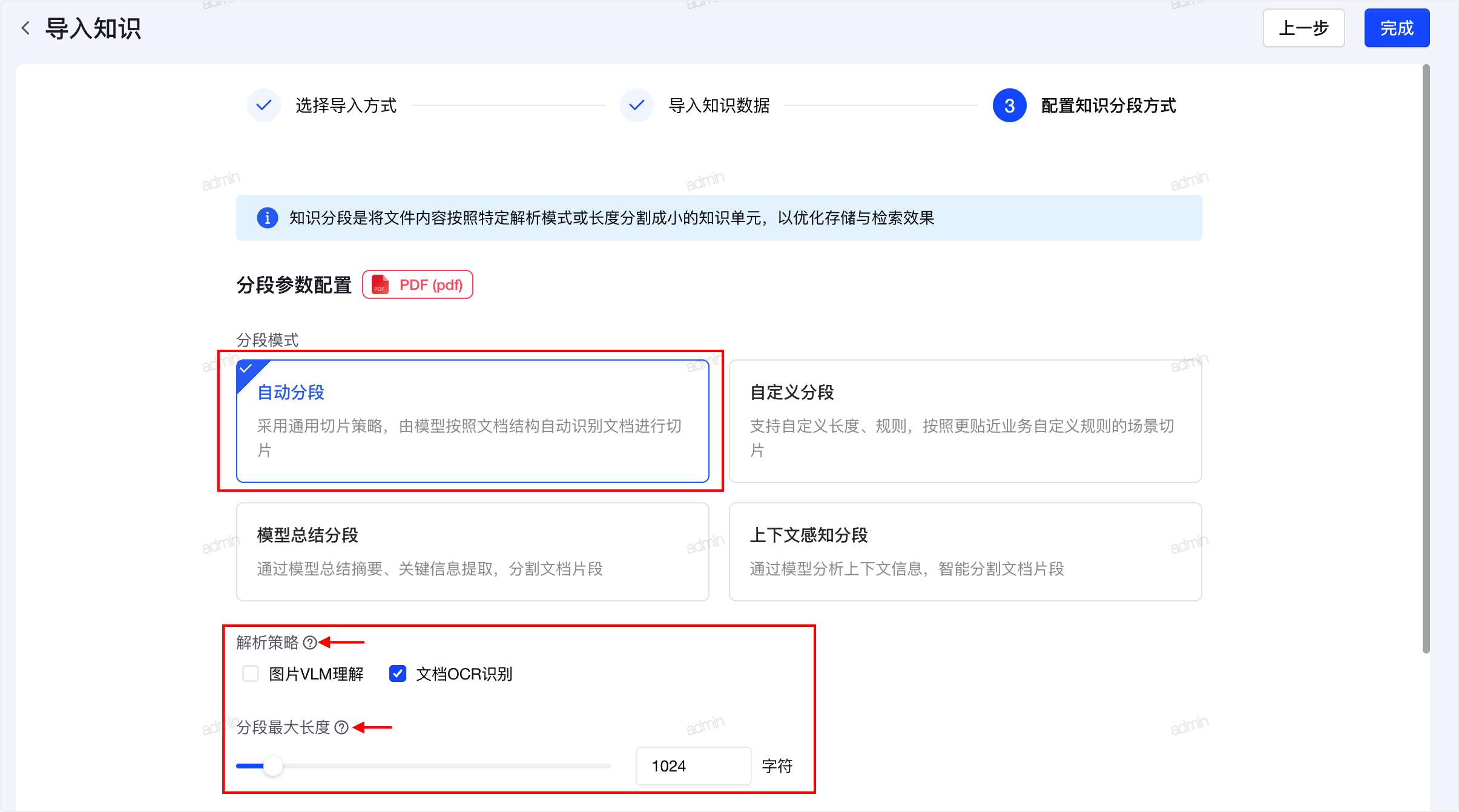Select the 自动分段 mode card

[472, 421]
